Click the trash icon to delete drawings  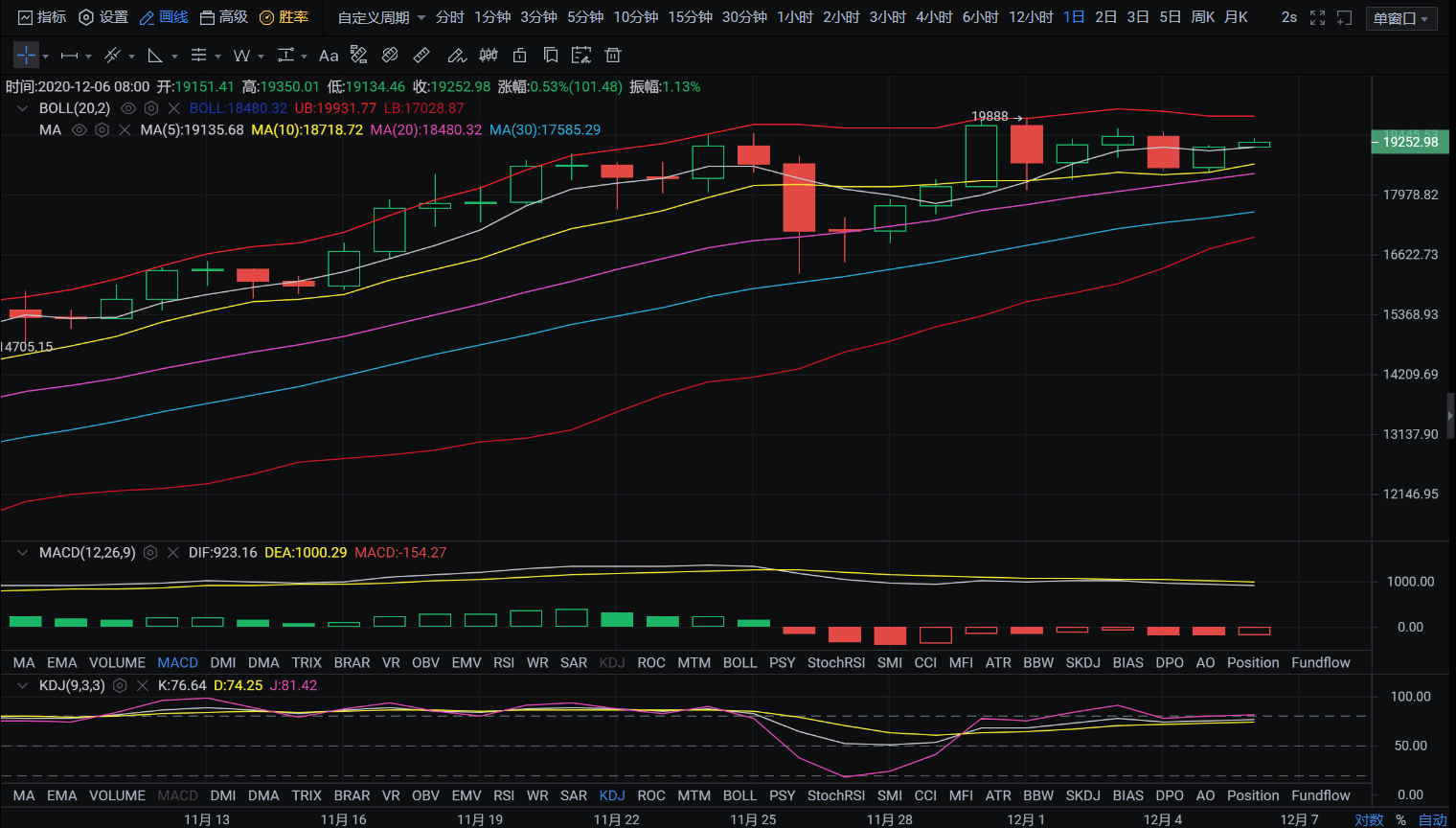tap(613, 56)
